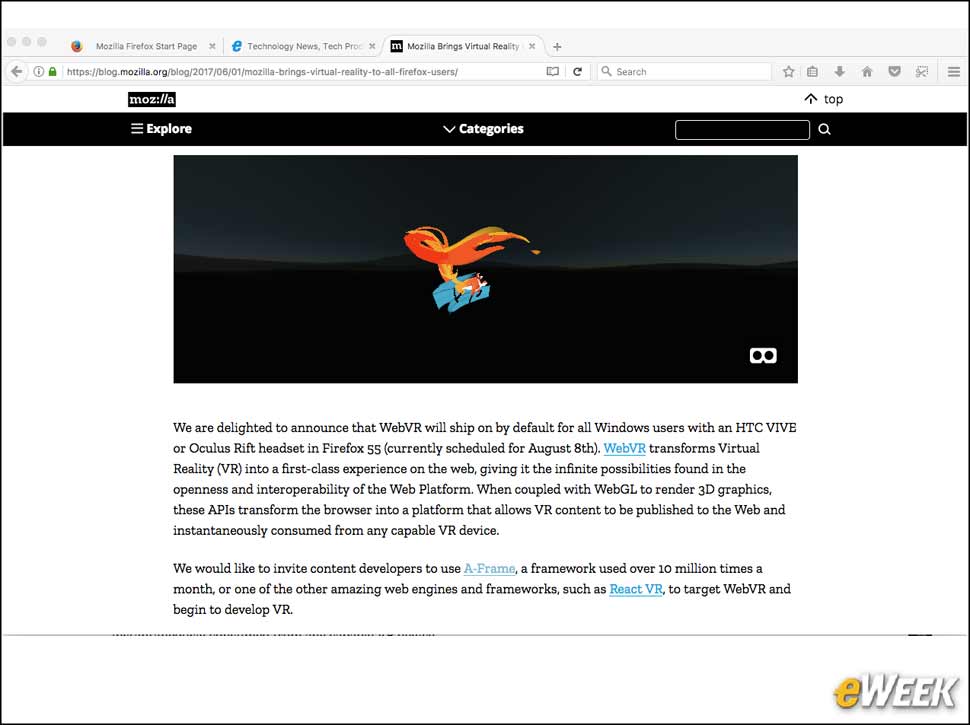This screenshot has width=970, height=725.
Task: Go to the Home page icon
Action: 867,72
